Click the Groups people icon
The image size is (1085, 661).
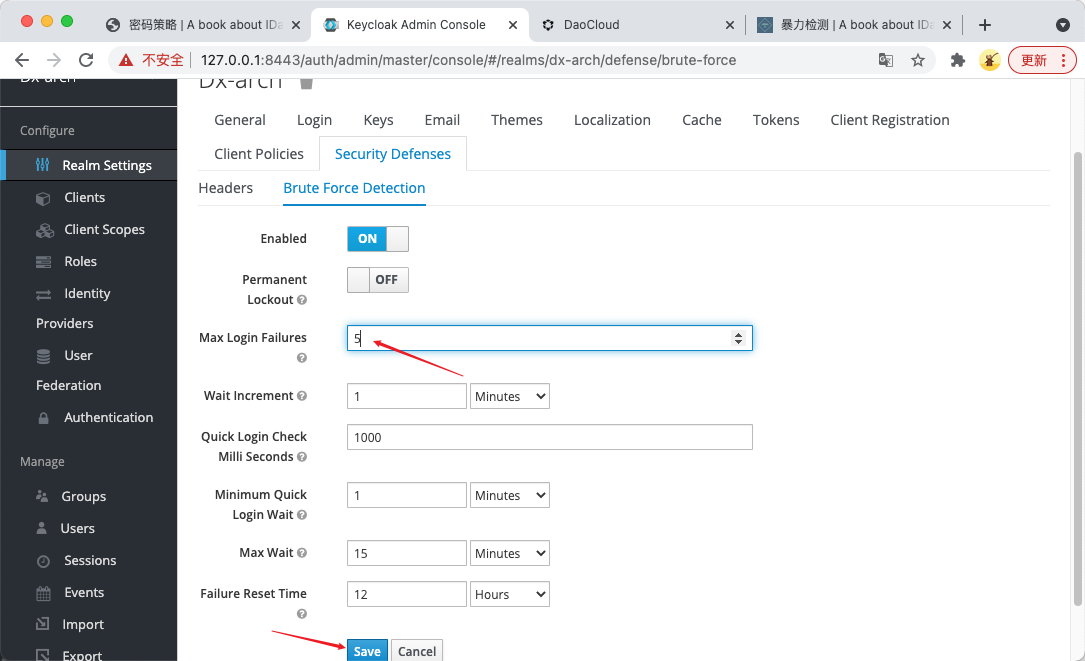(x=42, y=496)
